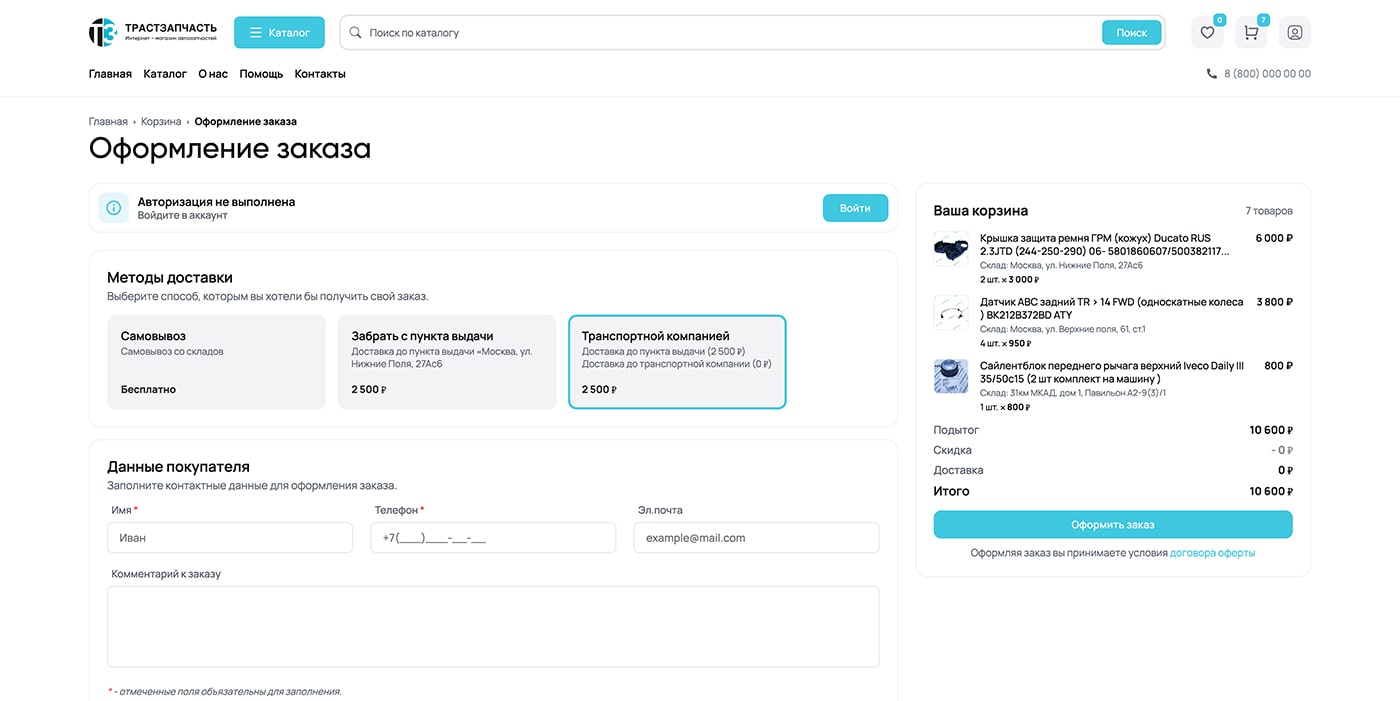Open the timing belt cover product thumbnail

tap(950, 249)
